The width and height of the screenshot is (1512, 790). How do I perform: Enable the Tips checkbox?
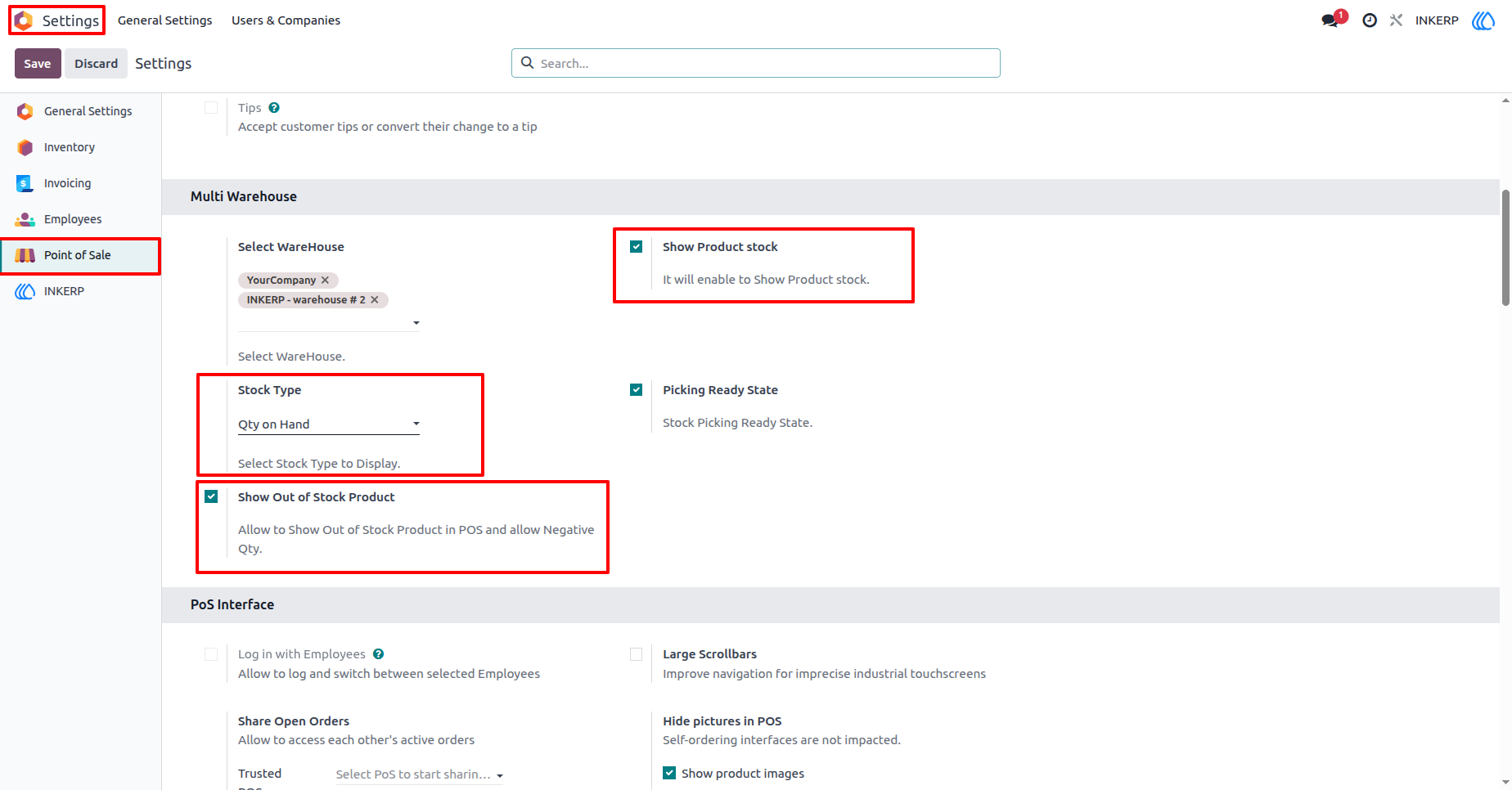pos(211,108)
